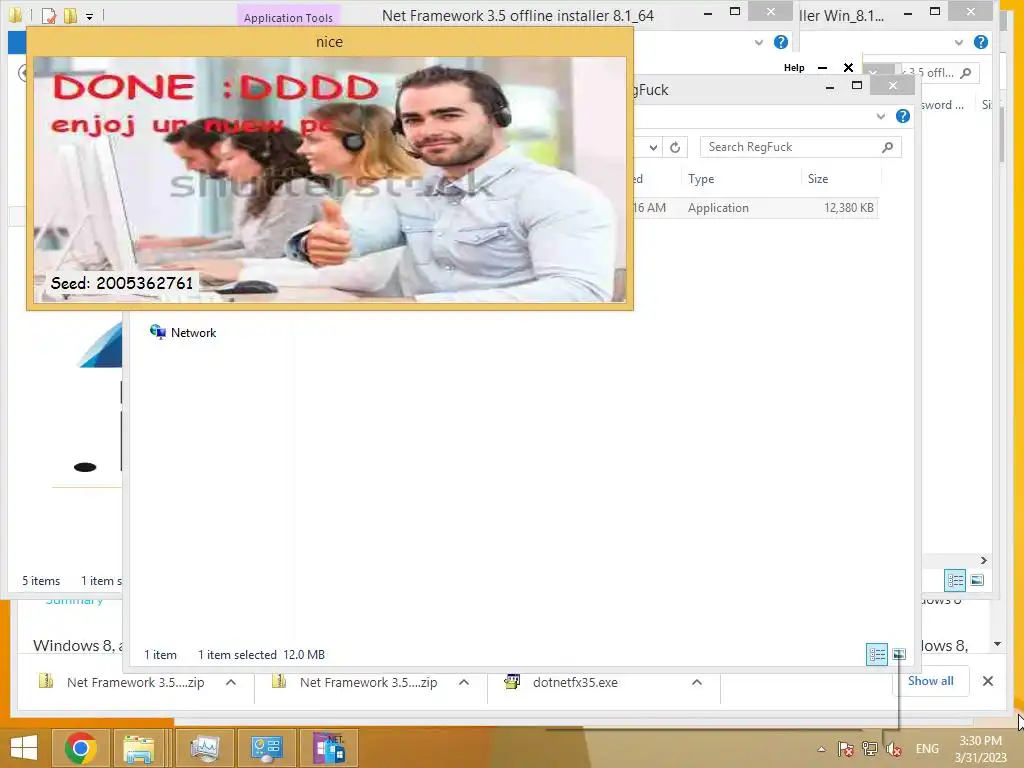This screenshot has height=768, width=1024.
Task: Click the Search RegFuck input field
Action: (x=791, y=147)
